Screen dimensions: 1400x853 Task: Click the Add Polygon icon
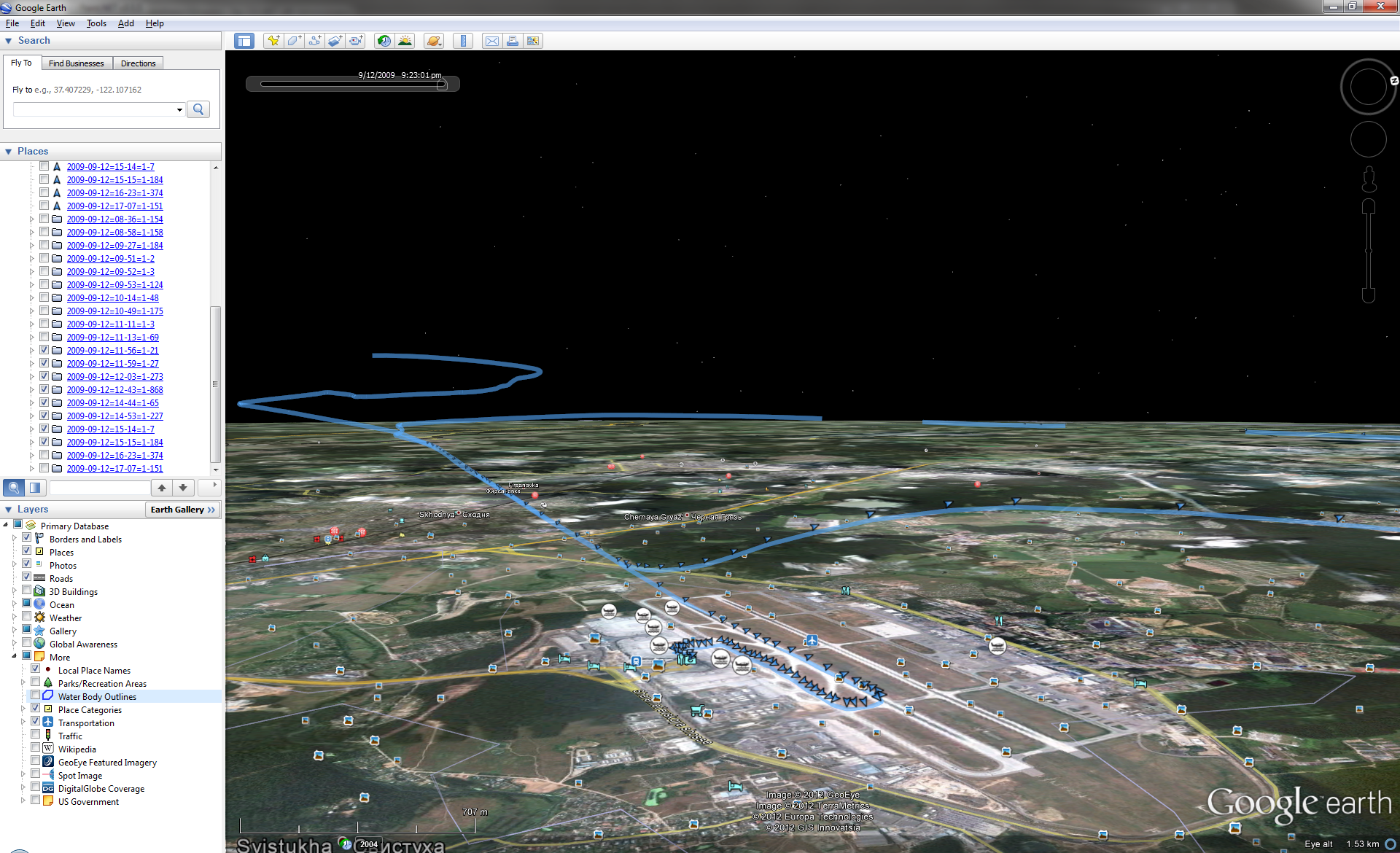(x=294, y=41)
